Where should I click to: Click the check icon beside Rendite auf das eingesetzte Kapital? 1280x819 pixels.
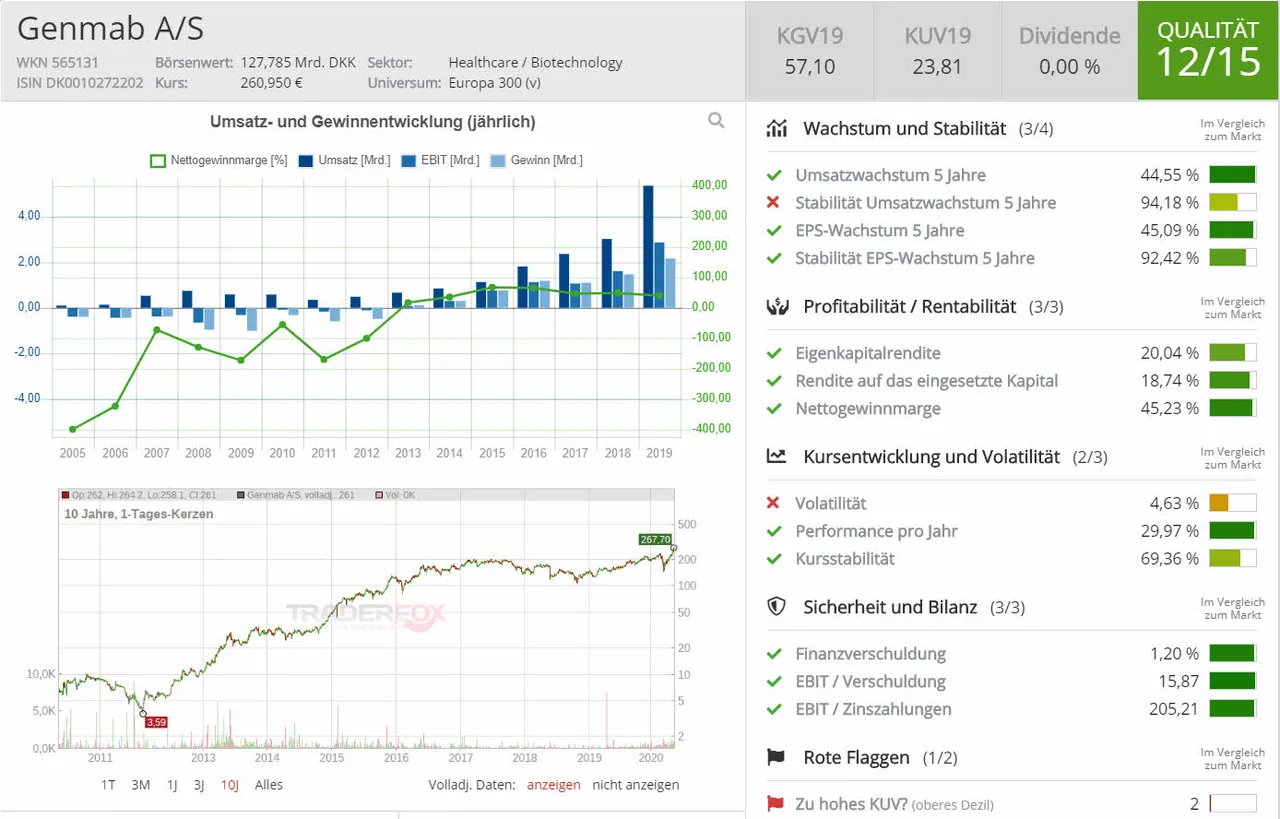pyautogui.click(x=773, y=380)
